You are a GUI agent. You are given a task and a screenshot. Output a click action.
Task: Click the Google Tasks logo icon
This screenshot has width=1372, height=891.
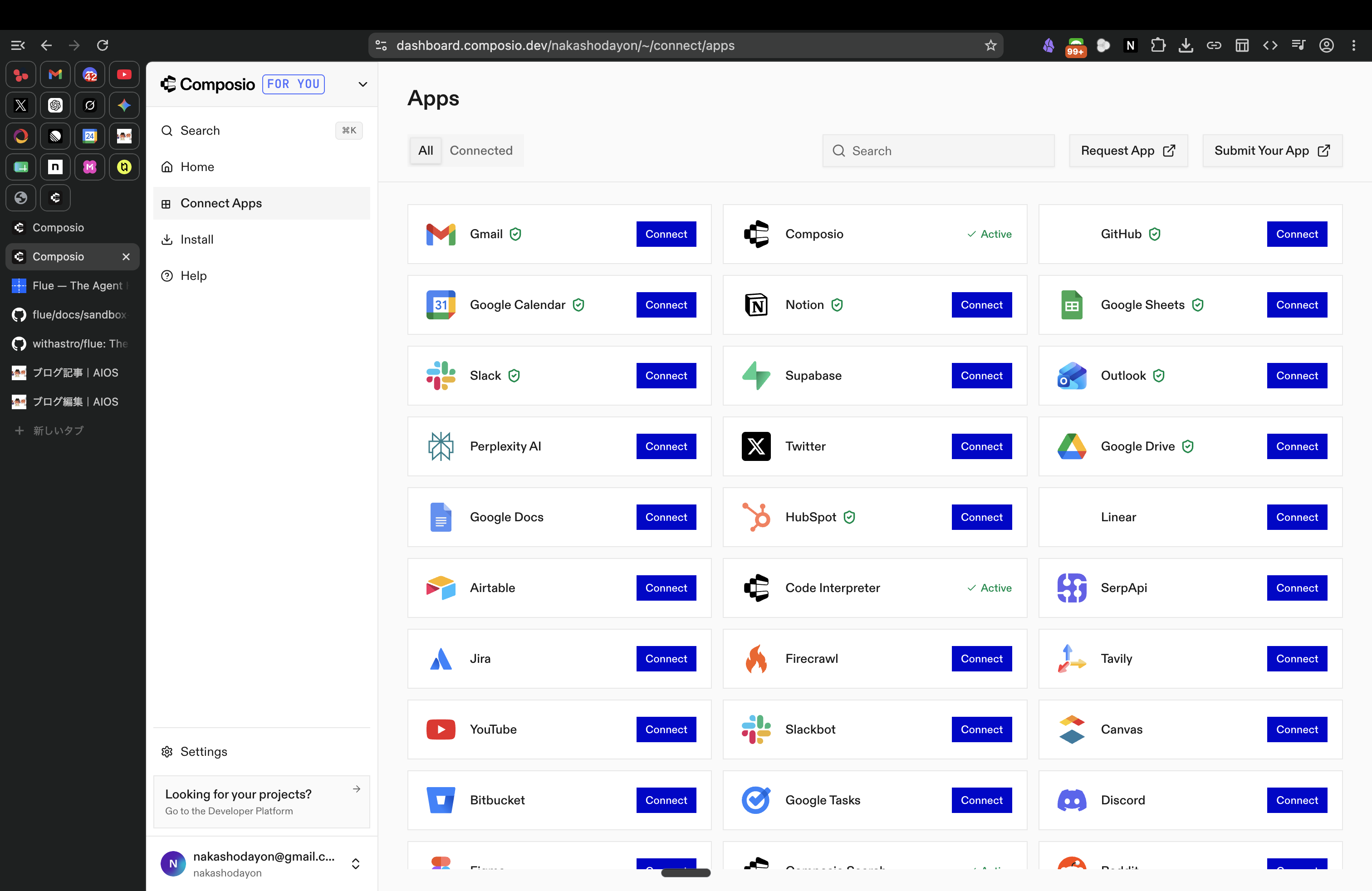[756, 800]
